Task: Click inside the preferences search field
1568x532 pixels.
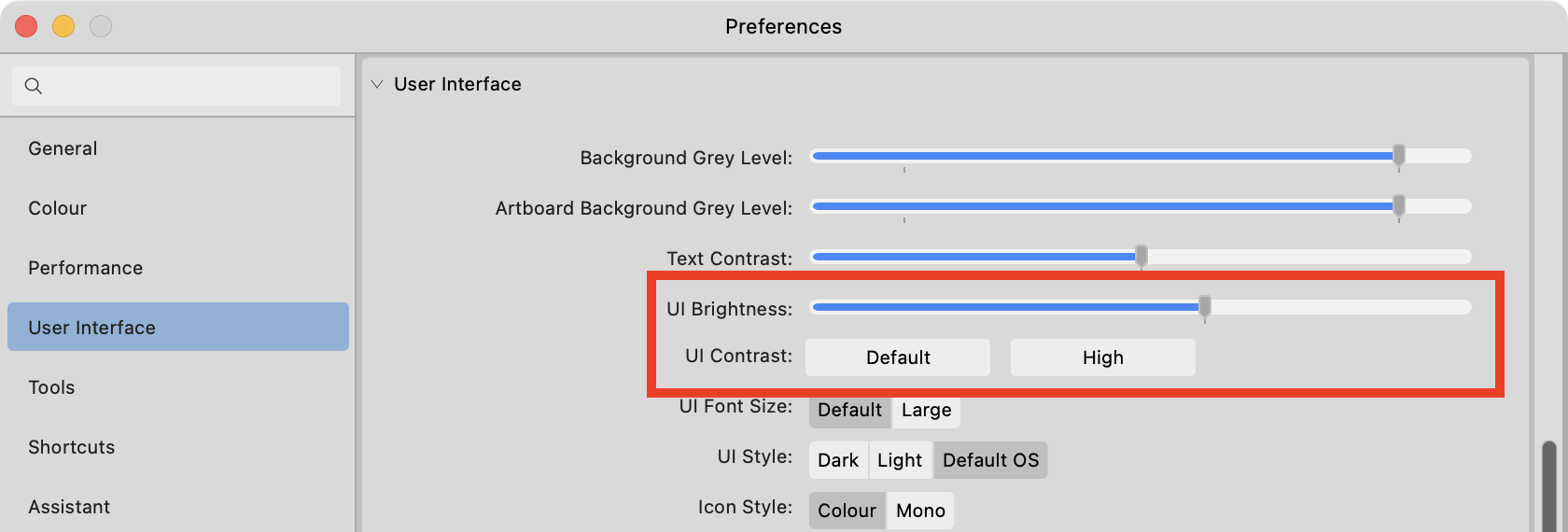Action: click(176, 86)
